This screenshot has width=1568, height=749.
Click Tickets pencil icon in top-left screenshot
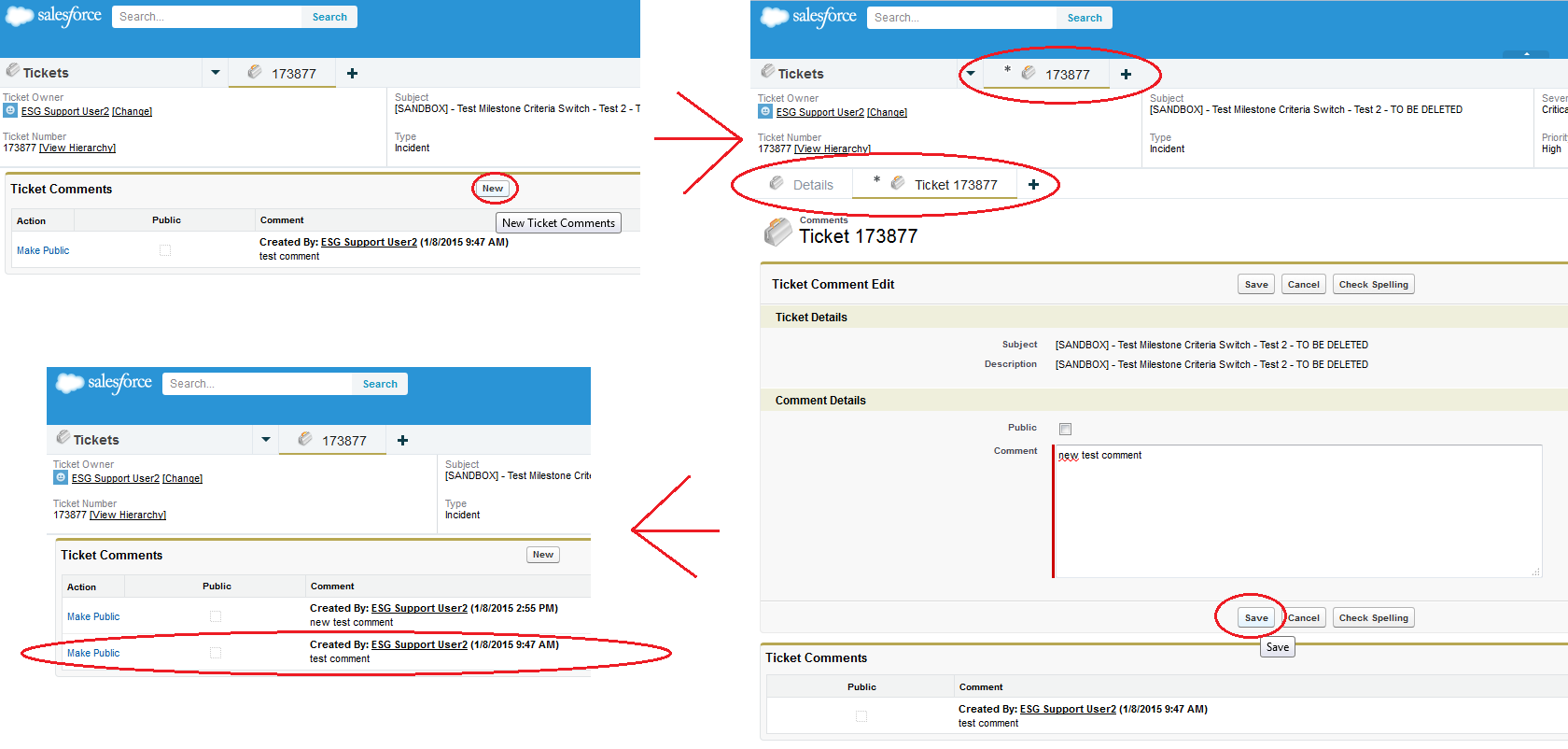(12, 70)
